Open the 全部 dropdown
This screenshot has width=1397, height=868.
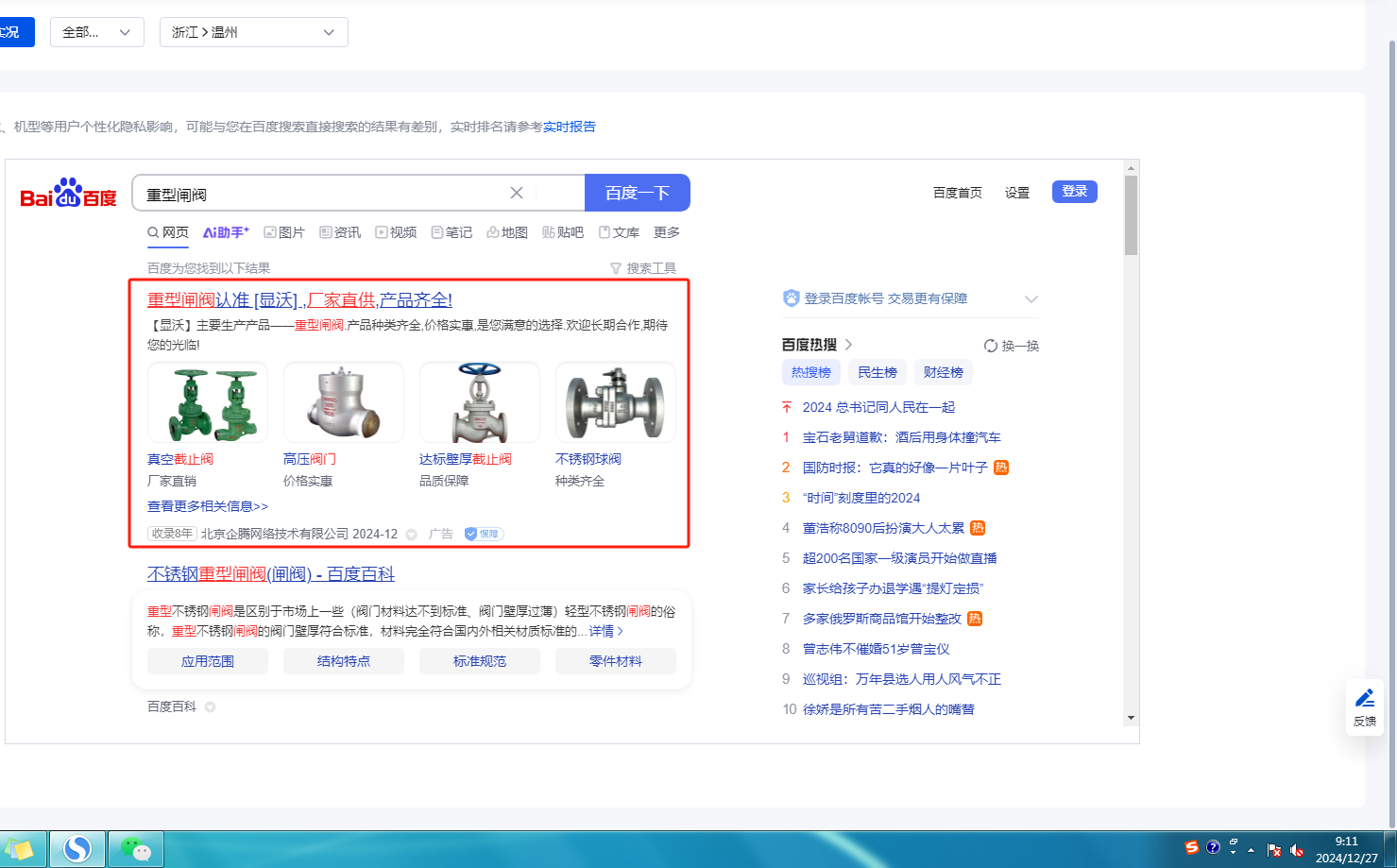pos(96,32)
